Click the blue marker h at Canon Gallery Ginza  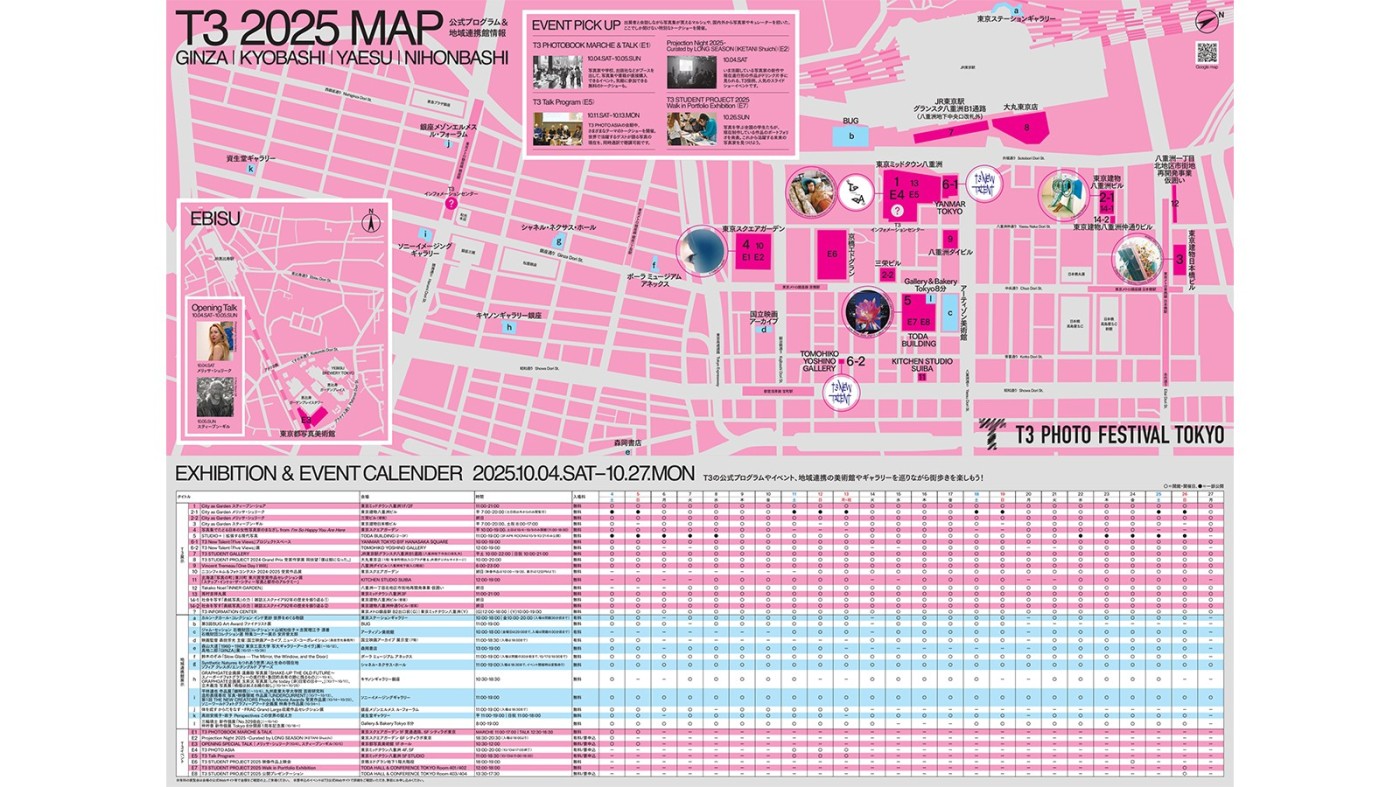point(509,327)
